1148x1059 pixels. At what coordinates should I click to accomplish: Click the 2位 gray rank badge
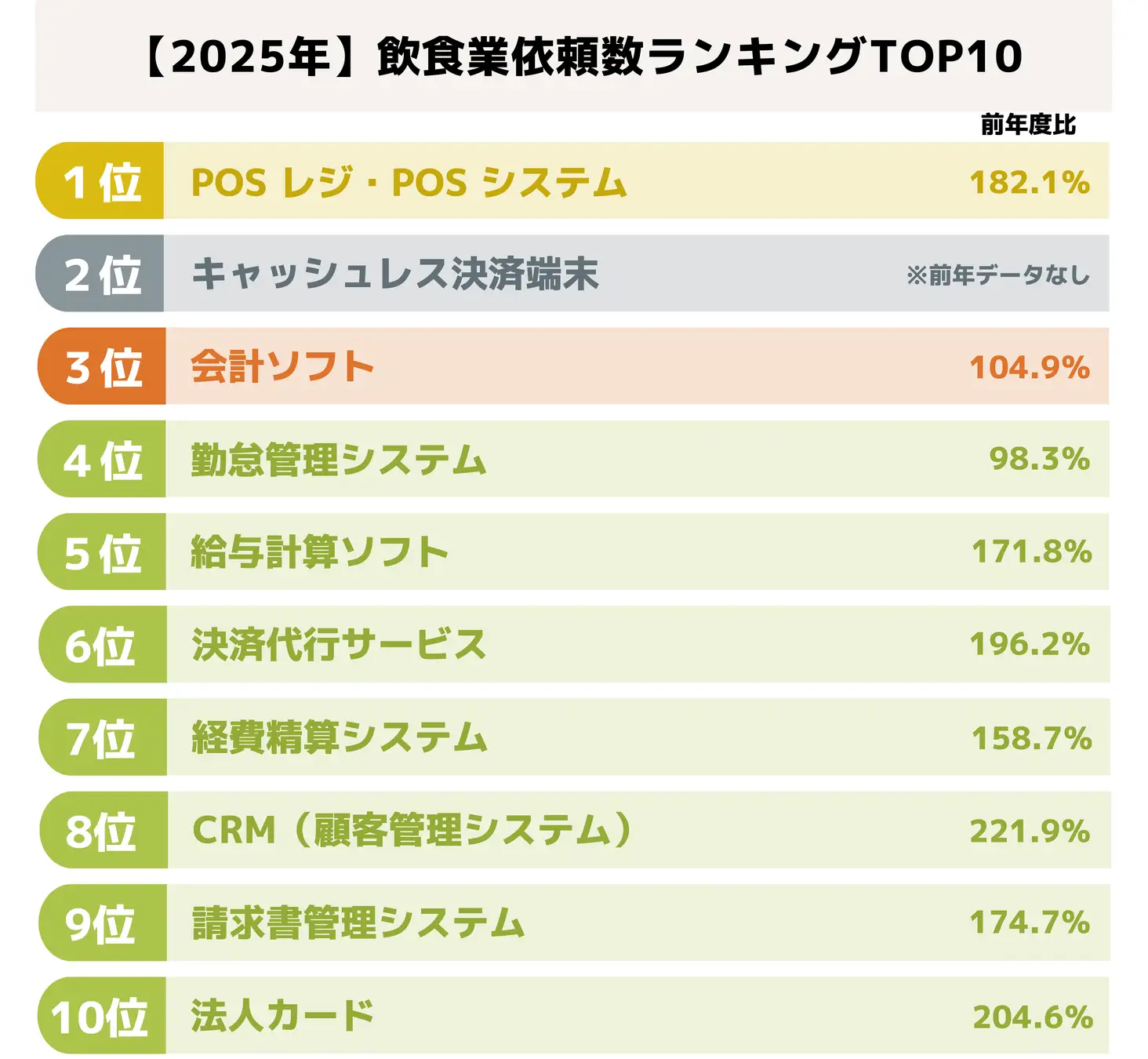[x=100, y=274]
